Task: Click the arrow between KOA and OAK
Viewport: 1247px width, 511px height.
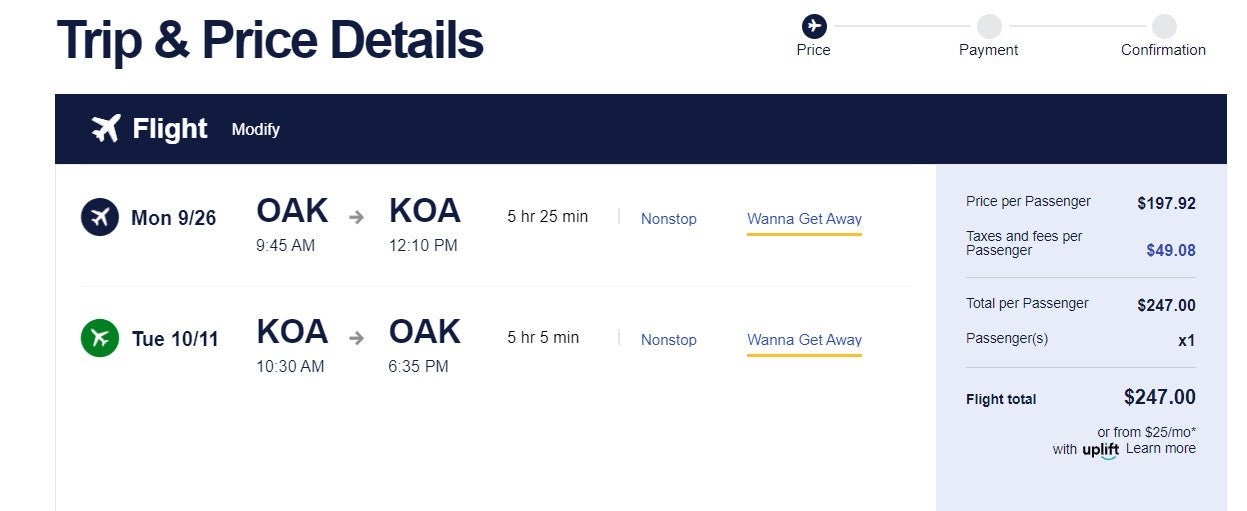Action: 357,338
